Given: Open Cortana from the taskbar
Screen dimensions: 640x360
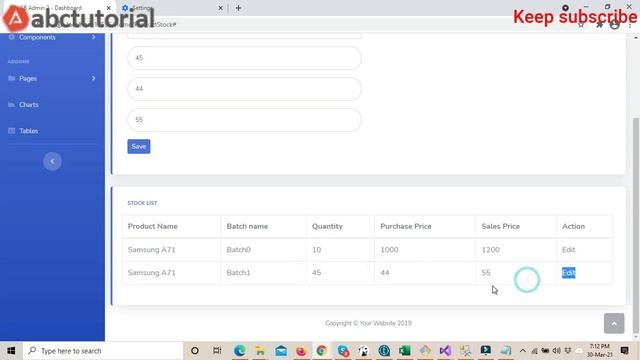Looking at the screenshot, I should (195, 351).
